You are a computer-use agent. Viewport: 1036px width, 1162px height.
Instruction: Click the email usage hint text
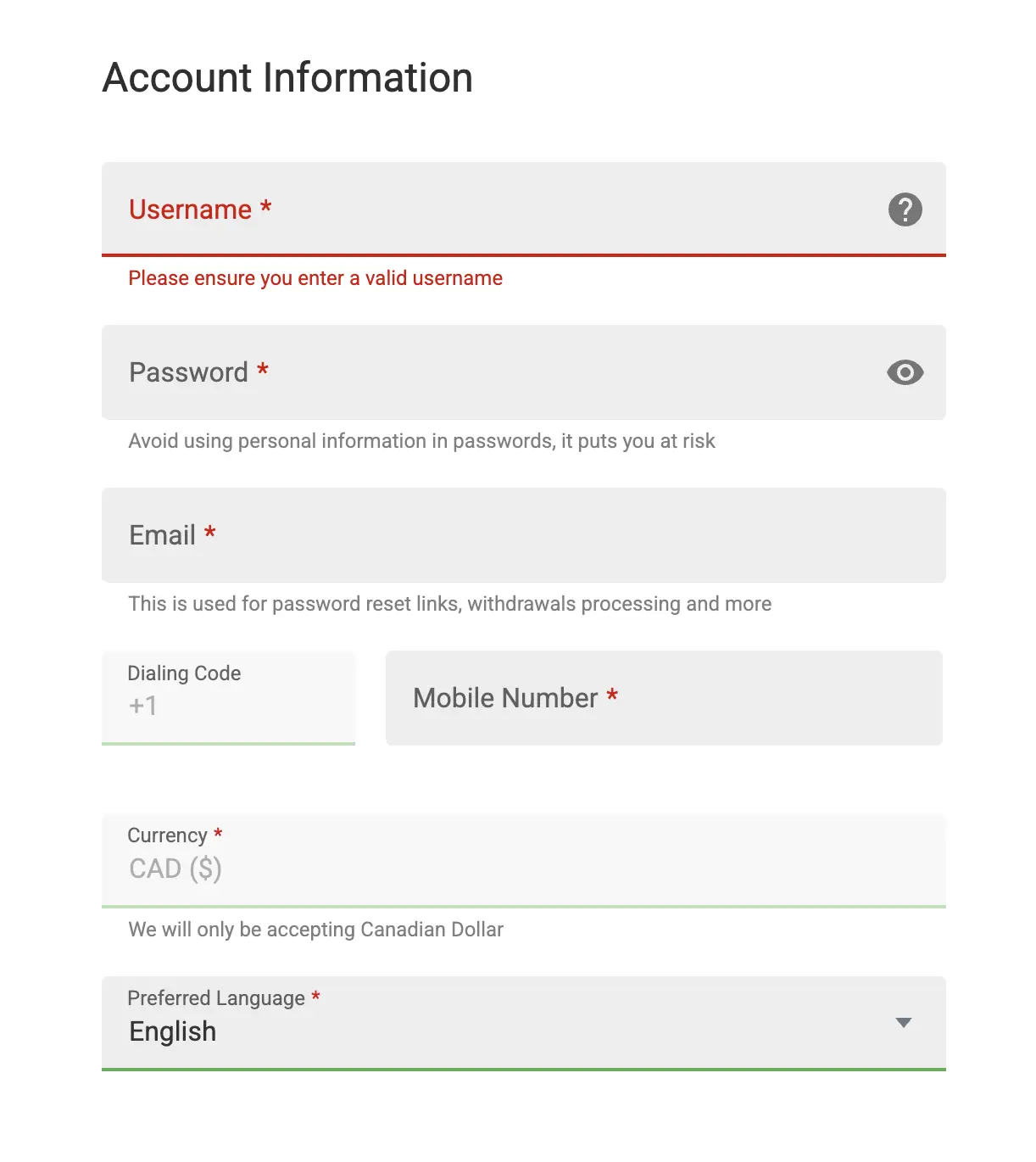[450, 604]
